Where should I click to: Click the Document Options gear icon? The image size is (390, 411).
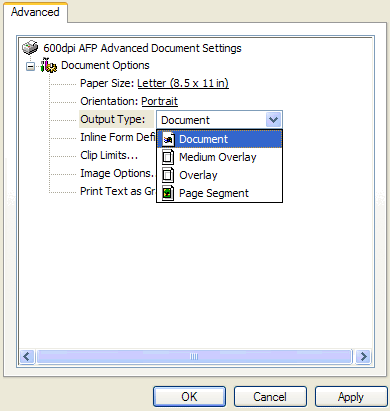pyautogui.click(x=49, y=65)
